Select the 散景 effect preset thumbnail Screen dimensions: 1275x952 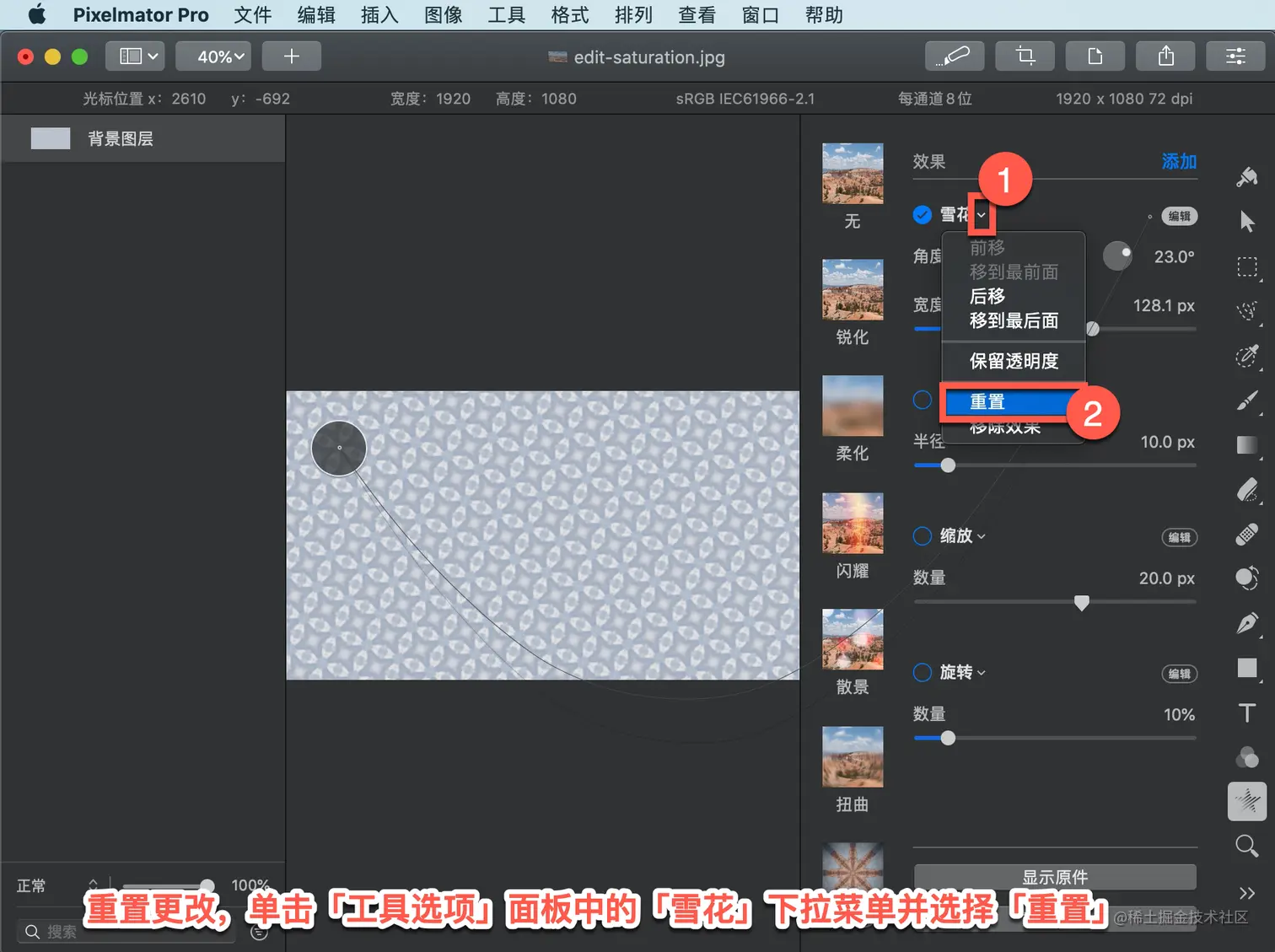coord(853,639)
